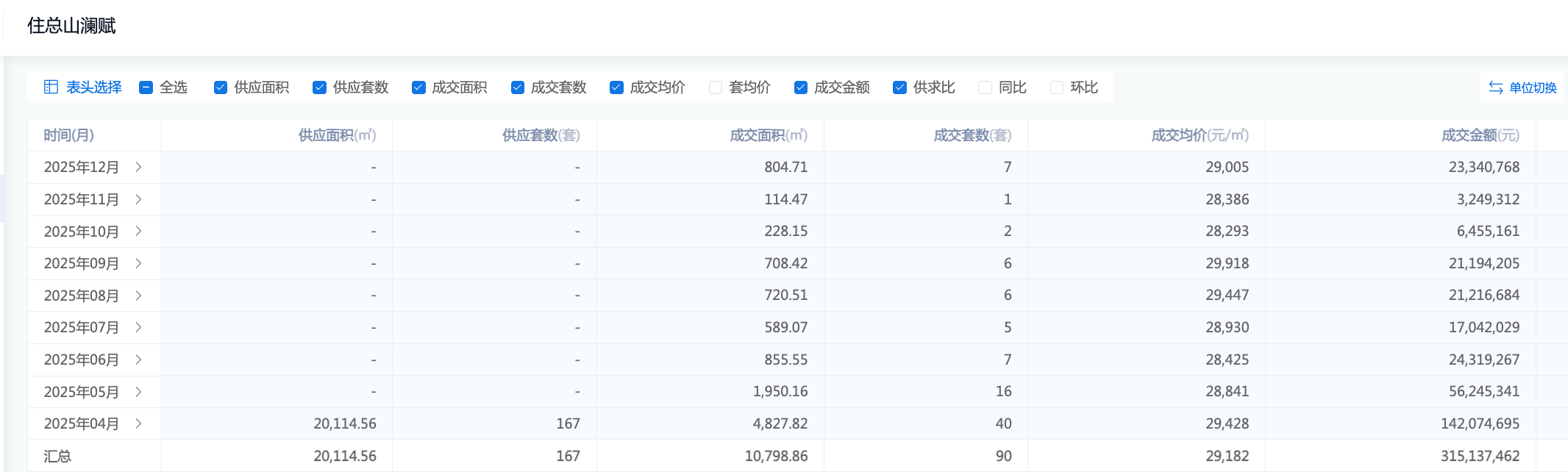Click the 汇总 summary row label
The image size is (1568, 472).
tap(57, 456)
